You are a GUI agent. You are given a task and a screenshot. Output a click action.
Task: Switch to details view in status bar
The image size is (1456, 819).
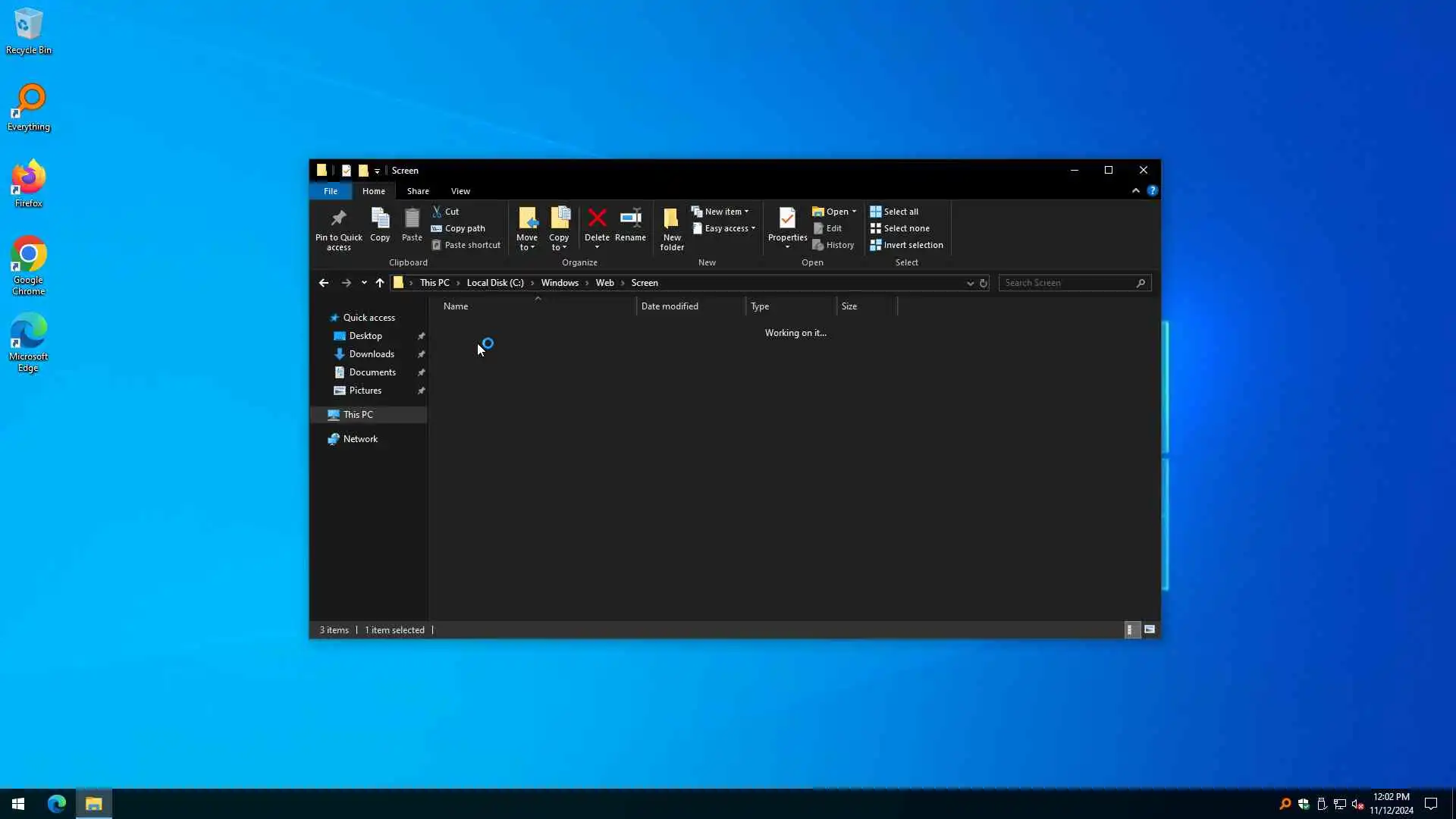coord(1130,629)
